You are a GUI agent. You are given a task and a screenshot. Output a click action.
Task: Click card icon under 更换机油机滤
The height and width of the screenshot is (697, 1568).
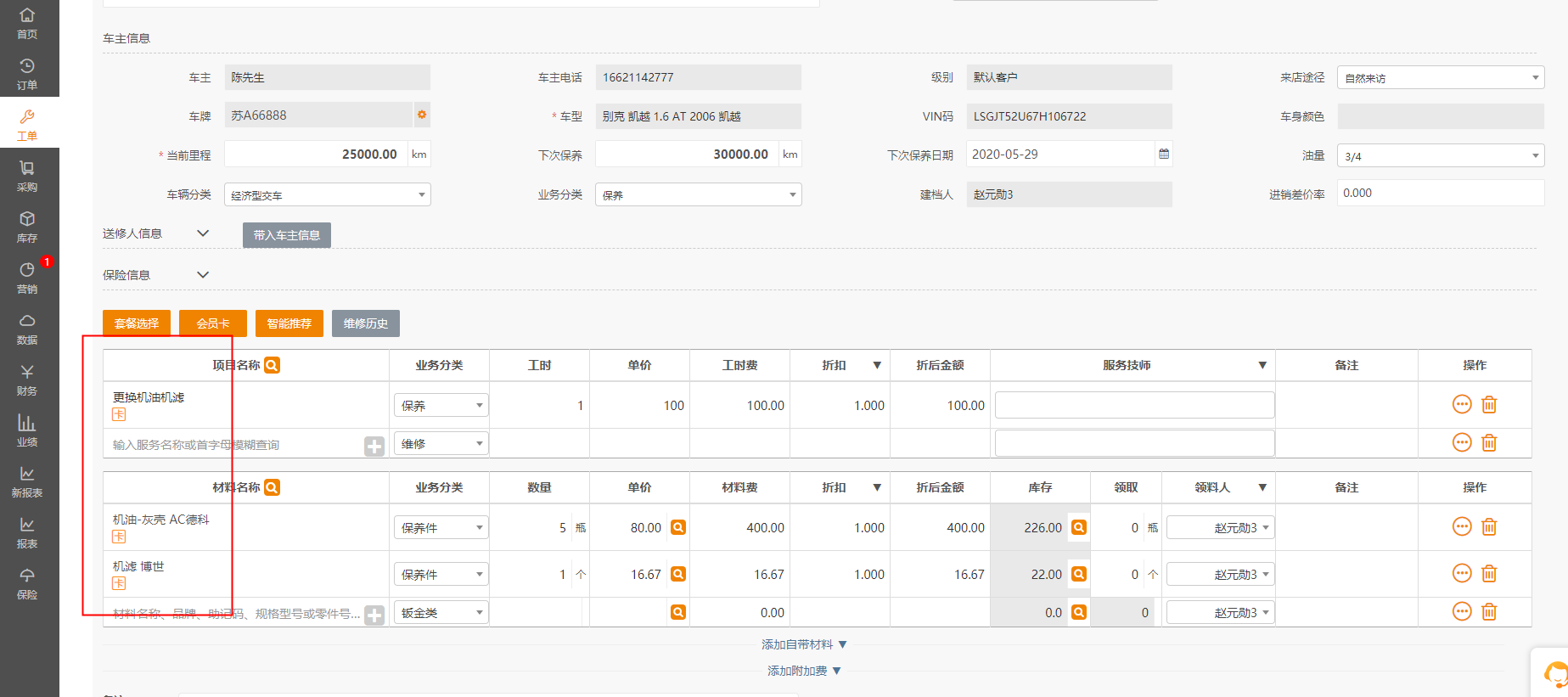pos(119,414)
